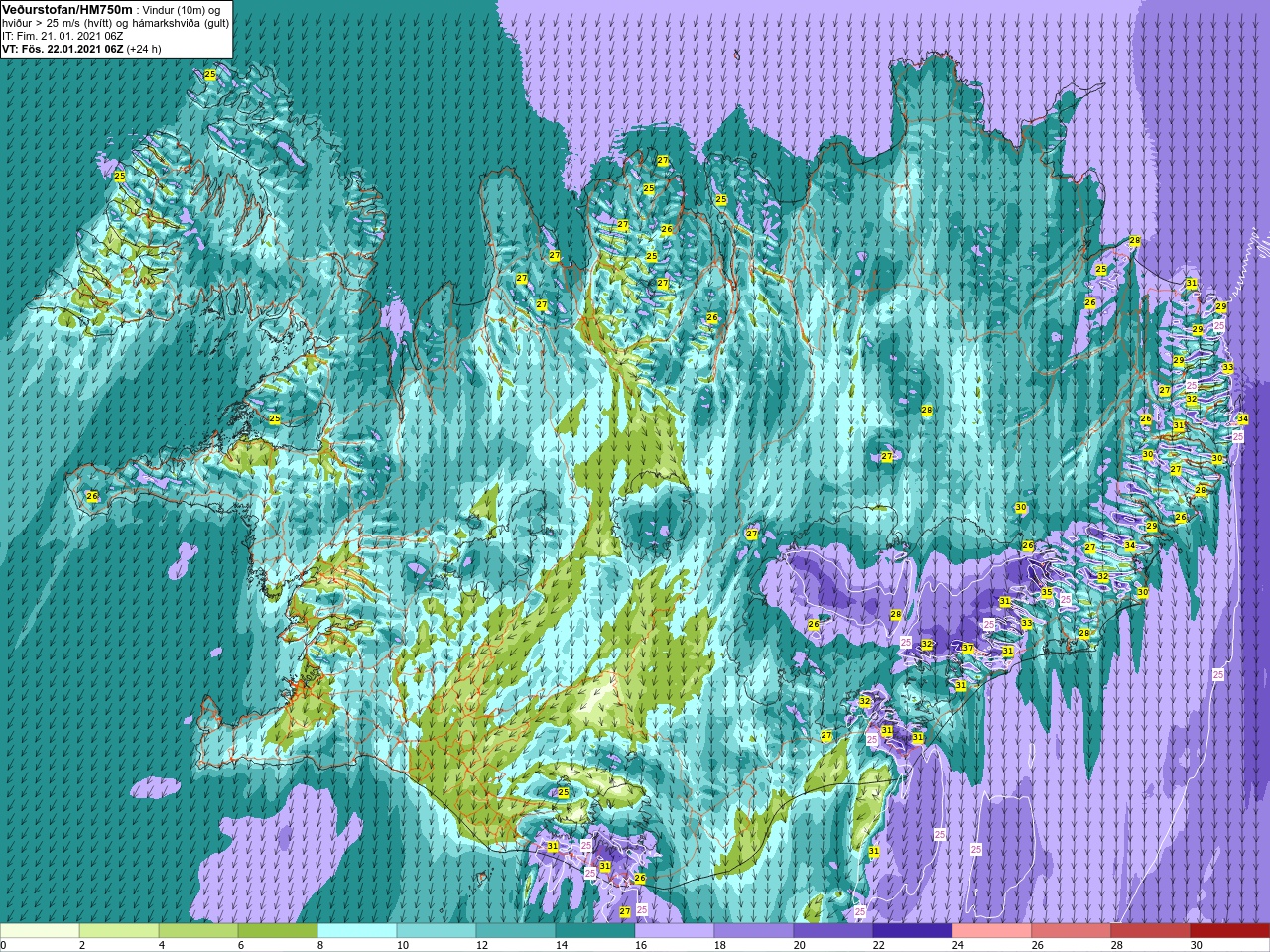This screenshot has height=952, width=1270.
Task: Select the 24–26 m/s light pink legend swatch
Action: (992, 931)
